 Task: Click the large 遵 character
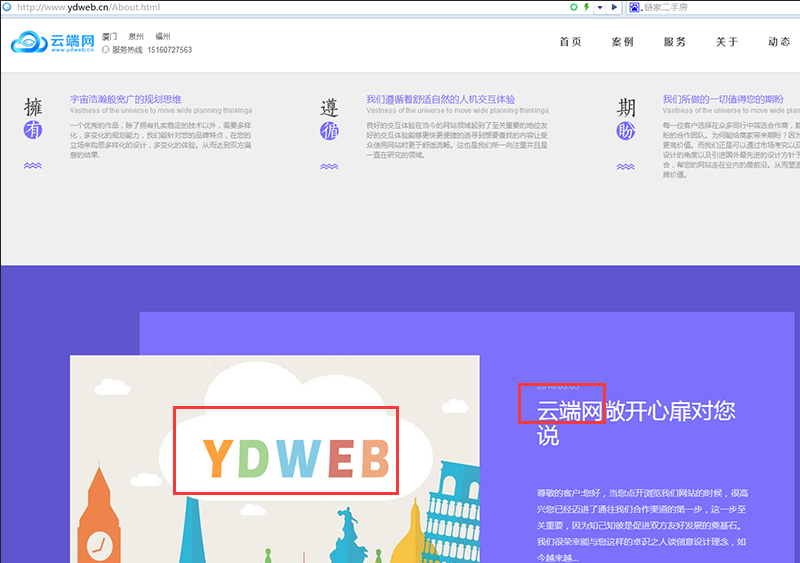coord(329,108)
